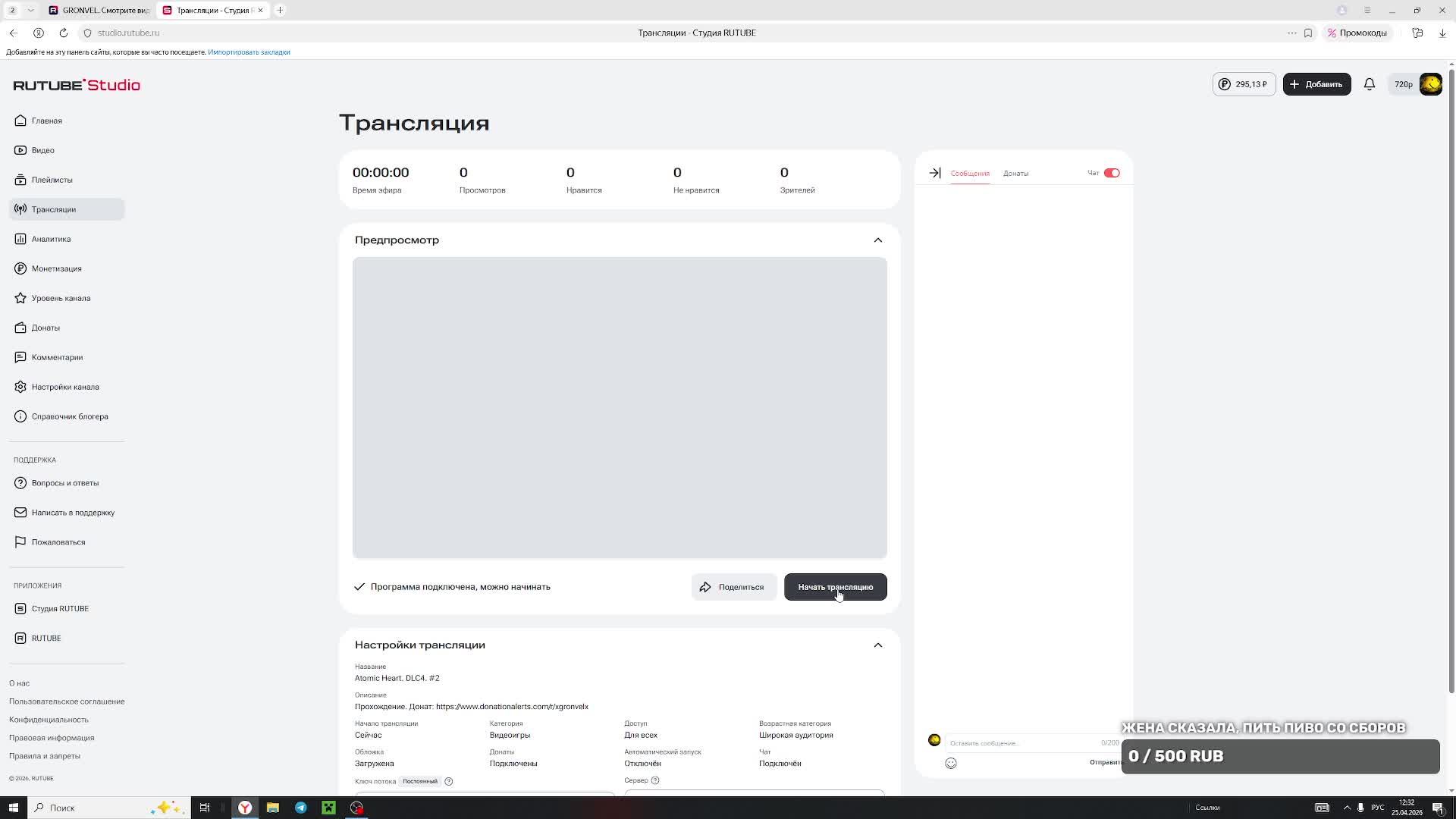Disable the chat toggle switch
Image resolution: width=1456 pixels, height=819 pixels.
point(1112,173)
